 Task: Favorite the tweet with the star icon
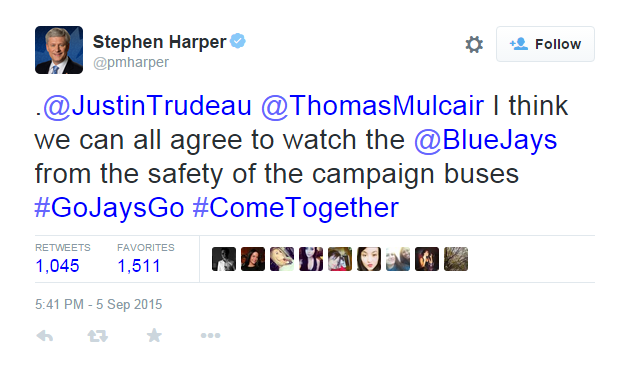pos(154,335)
